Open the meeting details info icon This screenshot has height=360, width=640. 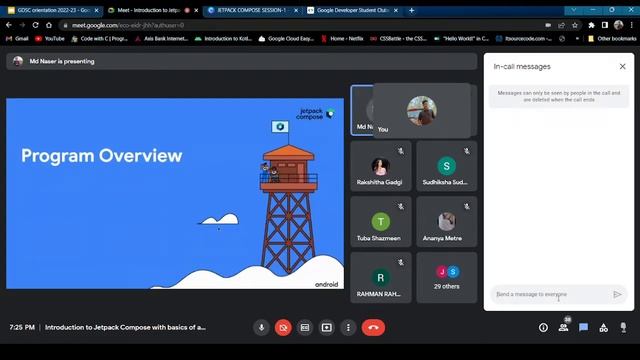point(543,327)
